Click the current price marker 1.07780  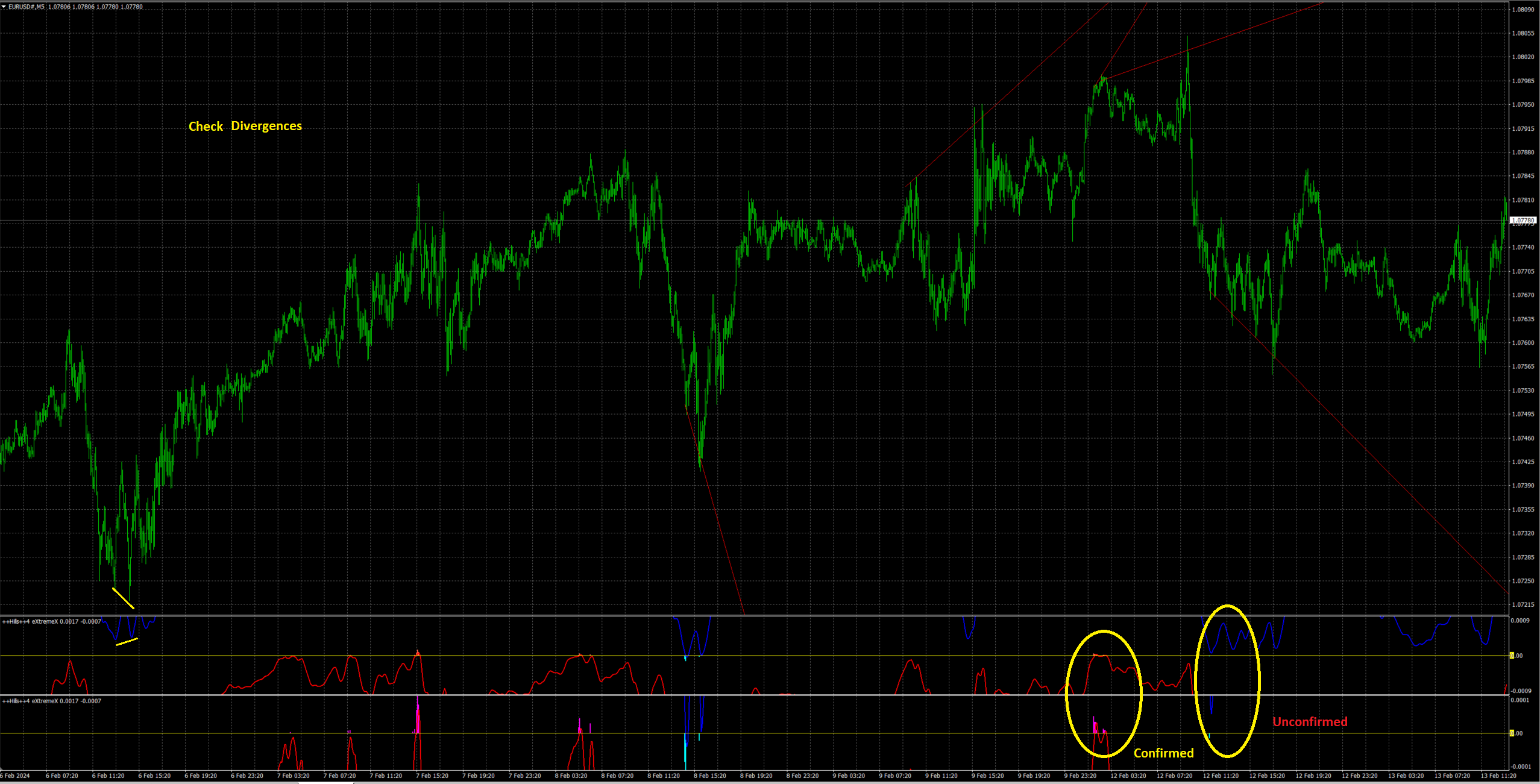click(1523, 221)
